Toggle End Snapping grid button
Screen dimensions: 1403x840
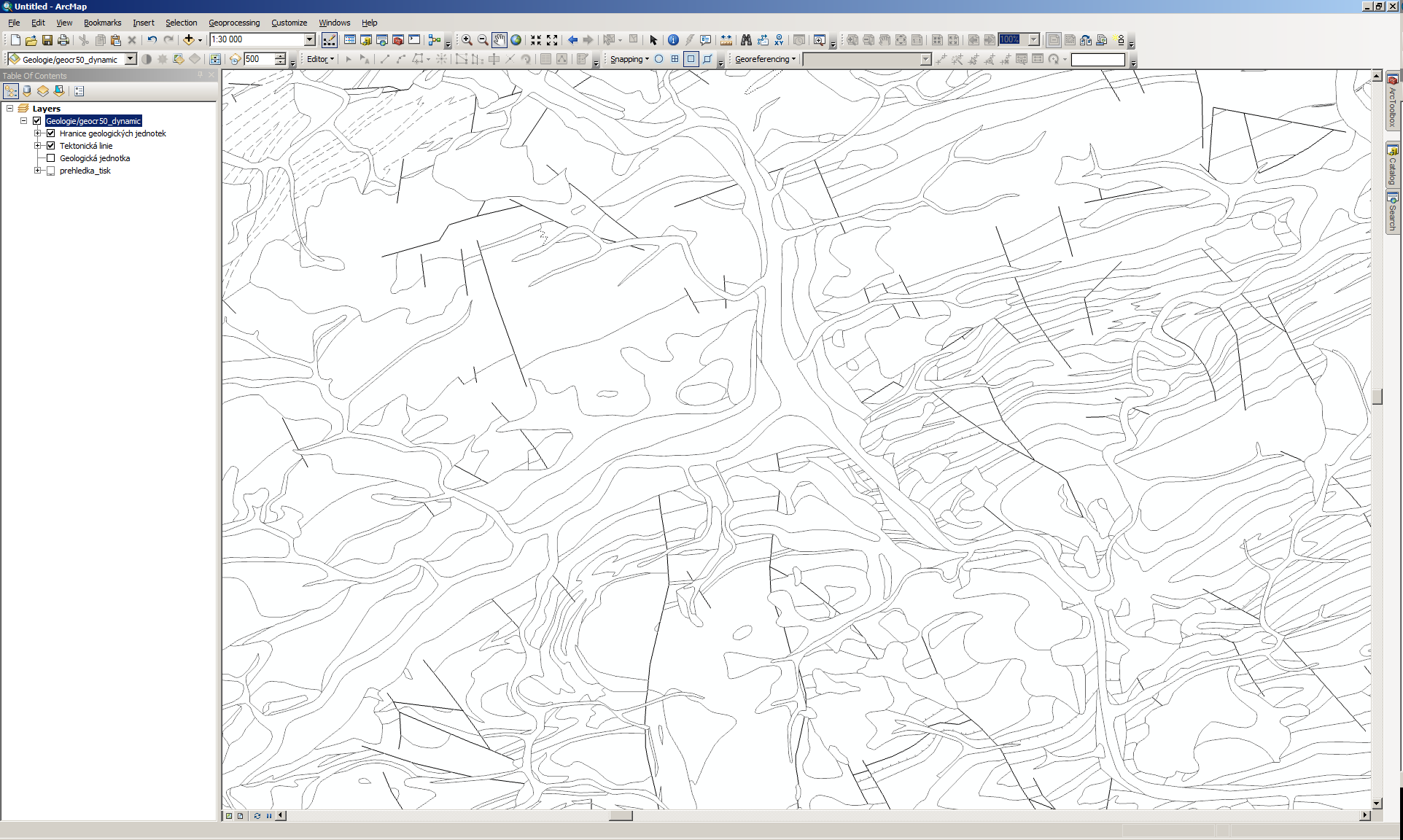coord(675,59)
